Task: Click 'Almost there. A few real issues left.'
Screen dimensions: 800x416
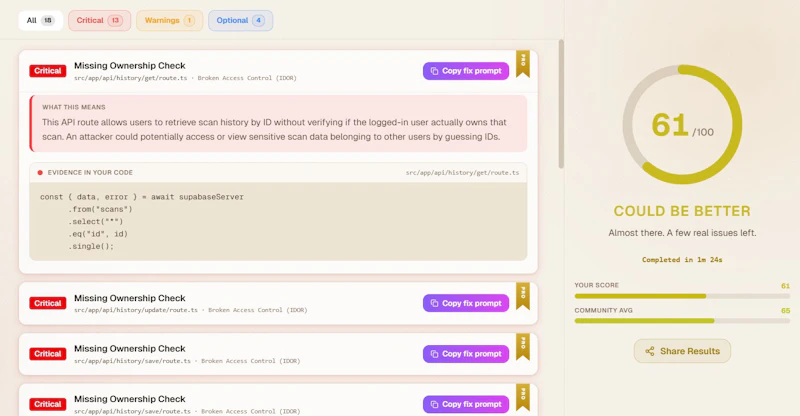Action: (682, 233)
